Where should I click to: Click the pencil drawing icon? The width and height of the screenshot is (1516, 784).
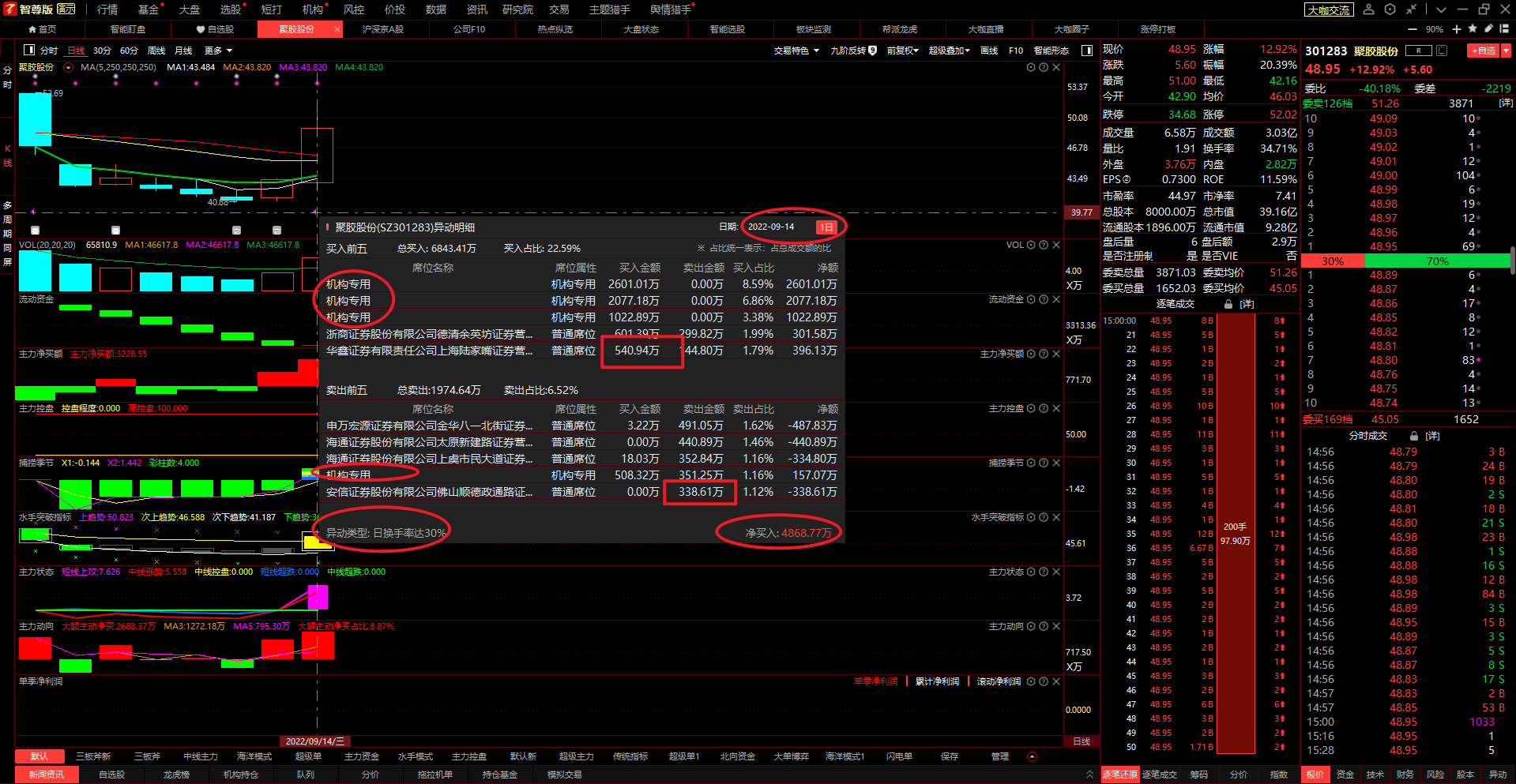[1488, 28]
